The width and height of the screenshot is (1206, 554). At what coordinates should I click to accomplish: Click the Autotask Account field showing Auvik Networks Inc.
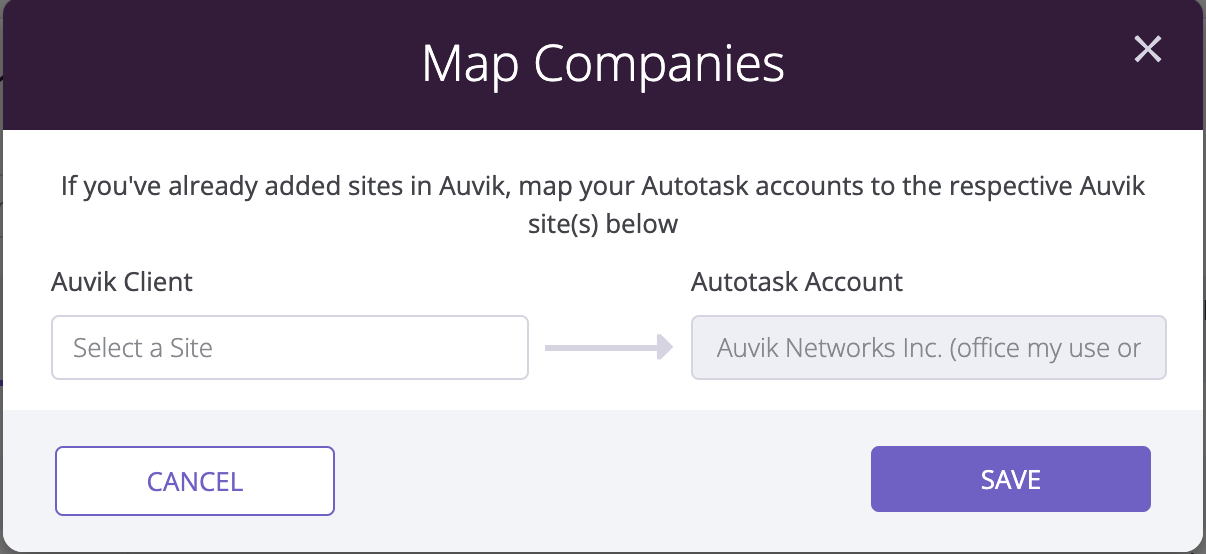pyautogui.click(x=929, y=348)
